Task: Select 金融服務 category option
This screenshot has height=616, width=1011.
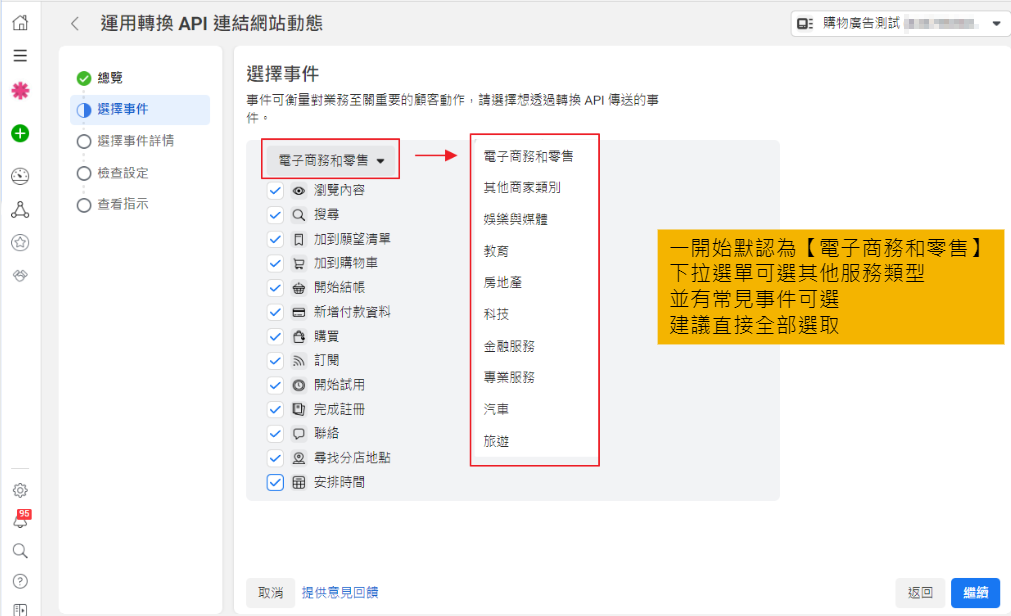Action: coord(508,346)
